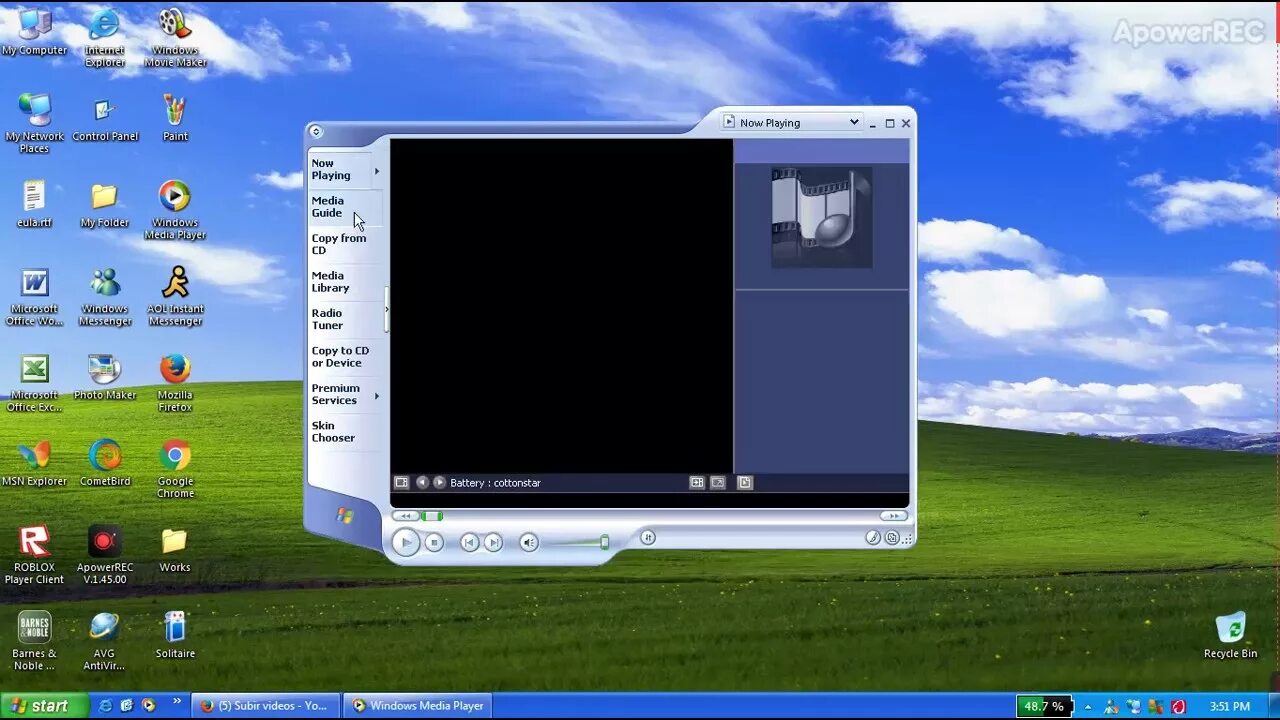Click the rewind button on seek bar

click(x=404, y=516)
